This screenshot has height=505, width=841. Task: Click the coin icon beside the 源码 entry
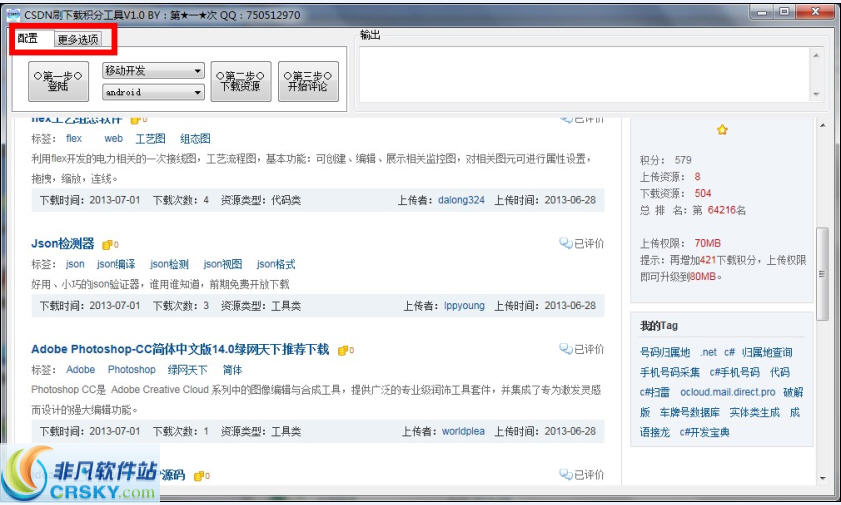[201, 476]
